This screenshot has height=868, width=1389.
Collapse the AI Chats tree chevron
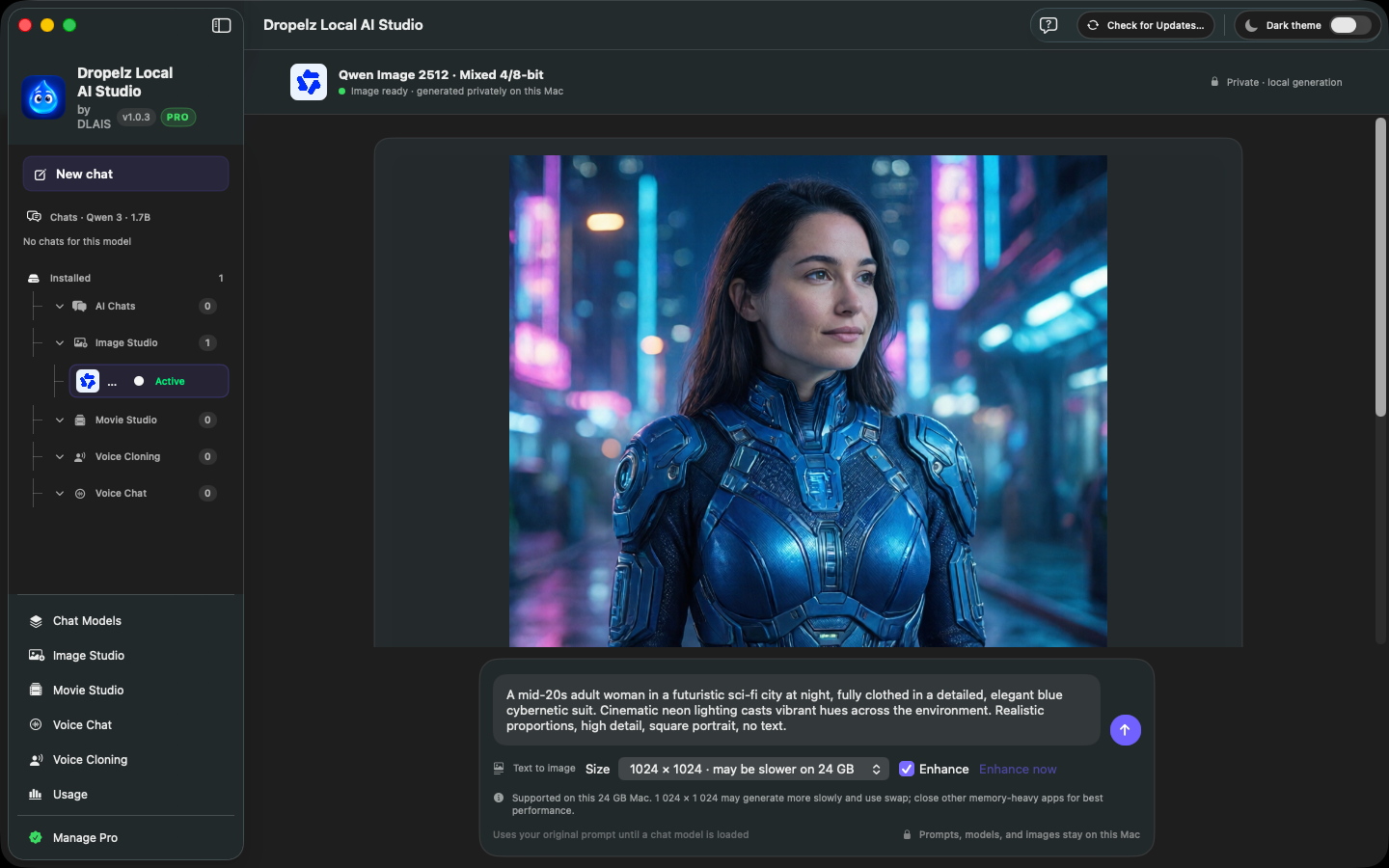click(x=60, y=306)
